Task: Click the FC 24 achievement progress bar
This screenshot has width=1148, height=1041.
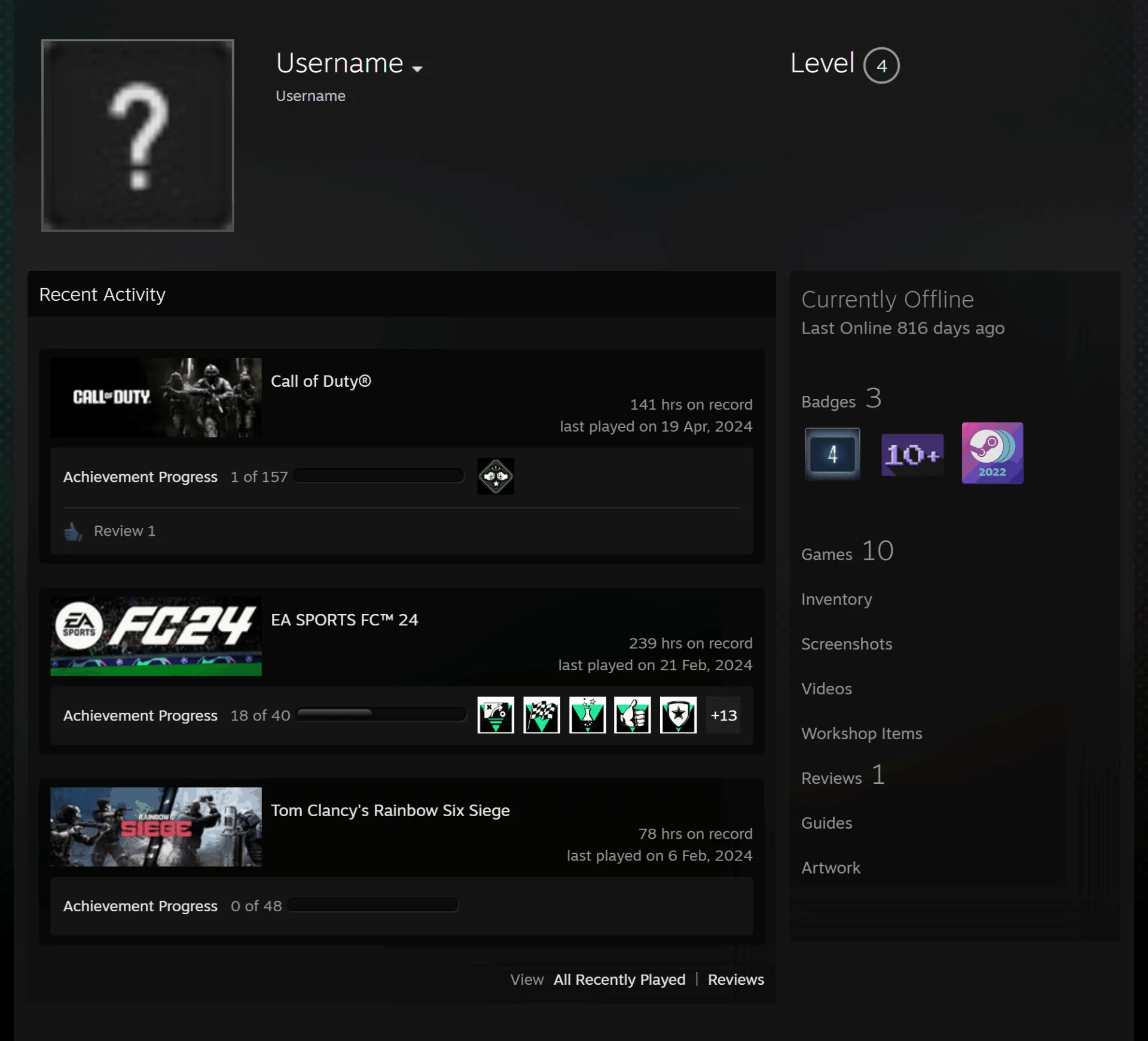Action: [381, 715]
